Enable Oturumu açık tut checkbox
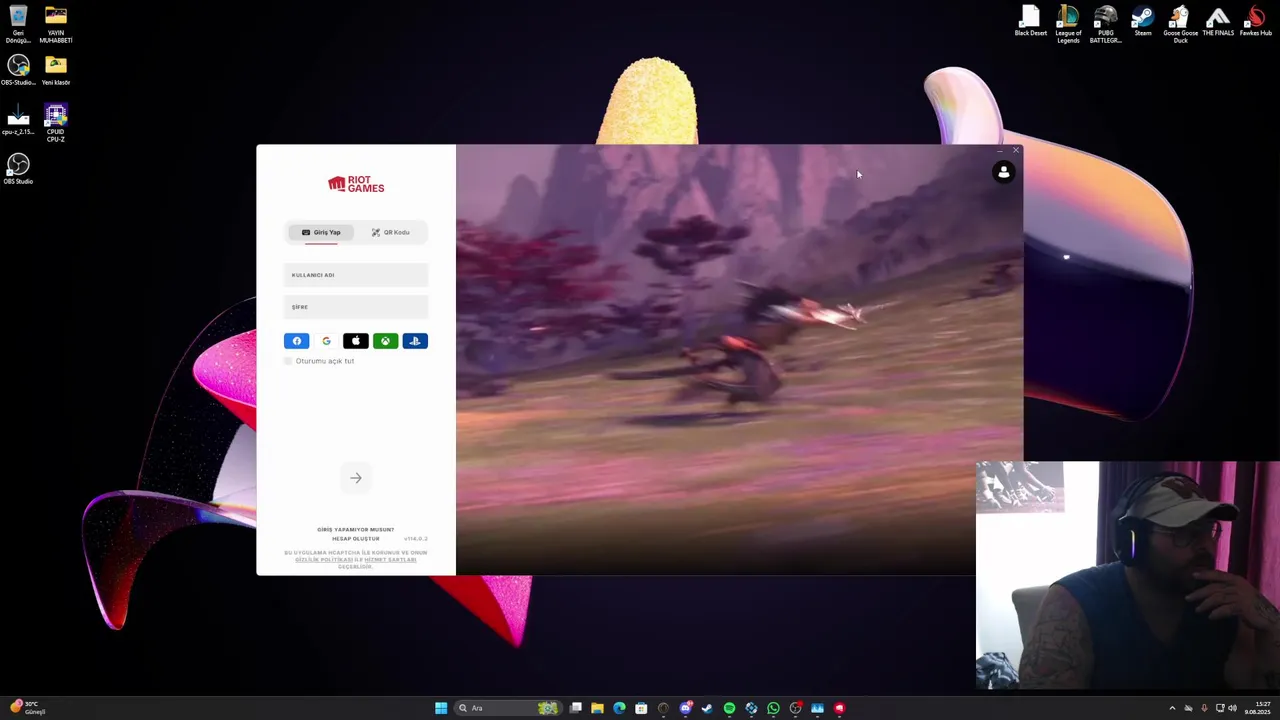This screenshot has height=720, width=1280. 288,361
